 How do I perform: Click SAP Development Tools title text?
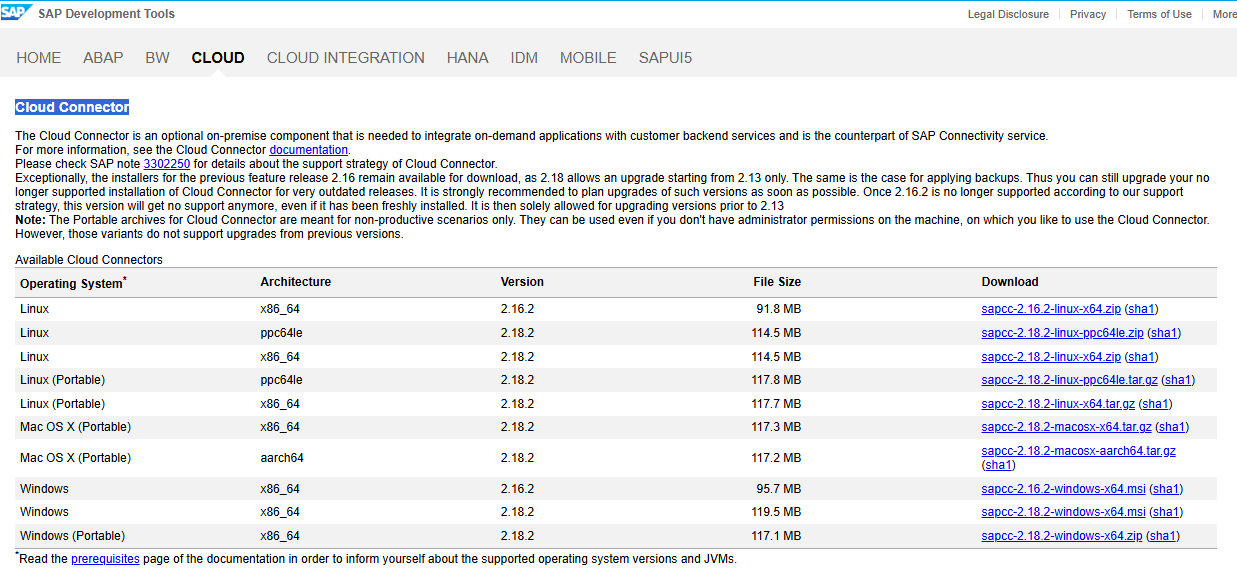point(106,14)
